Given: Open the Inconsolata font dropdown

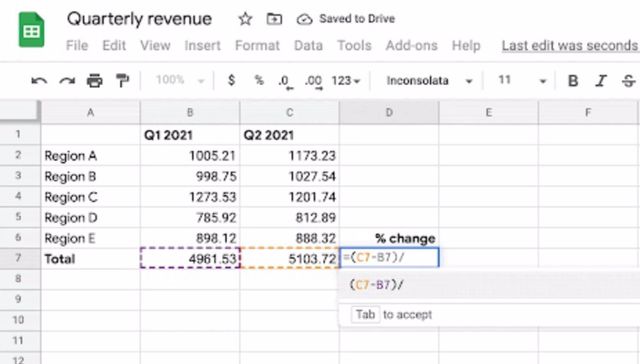Looking at the screenshot, I should click(x=429, y=81).
